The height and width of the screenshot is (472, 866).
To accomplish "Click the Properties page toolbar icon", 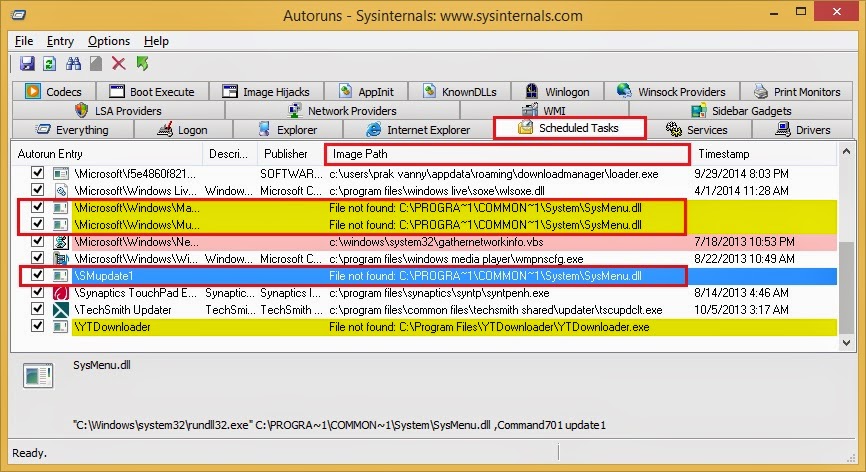I will [x=96, y=63].
